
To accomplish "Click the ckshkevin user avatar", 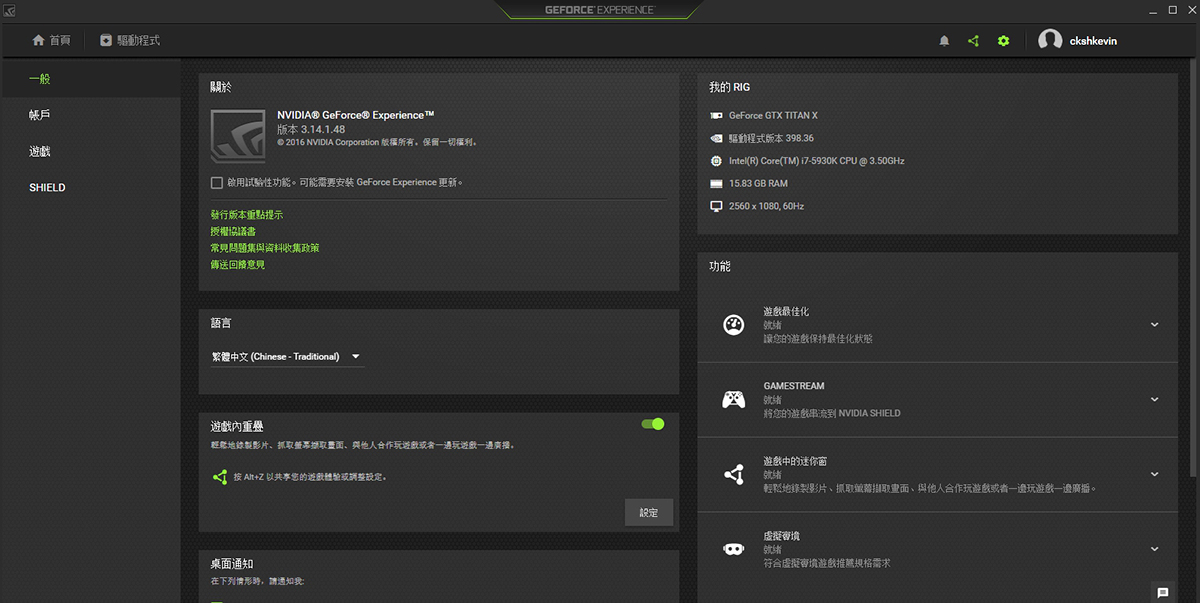I will tap(1050, 40).
